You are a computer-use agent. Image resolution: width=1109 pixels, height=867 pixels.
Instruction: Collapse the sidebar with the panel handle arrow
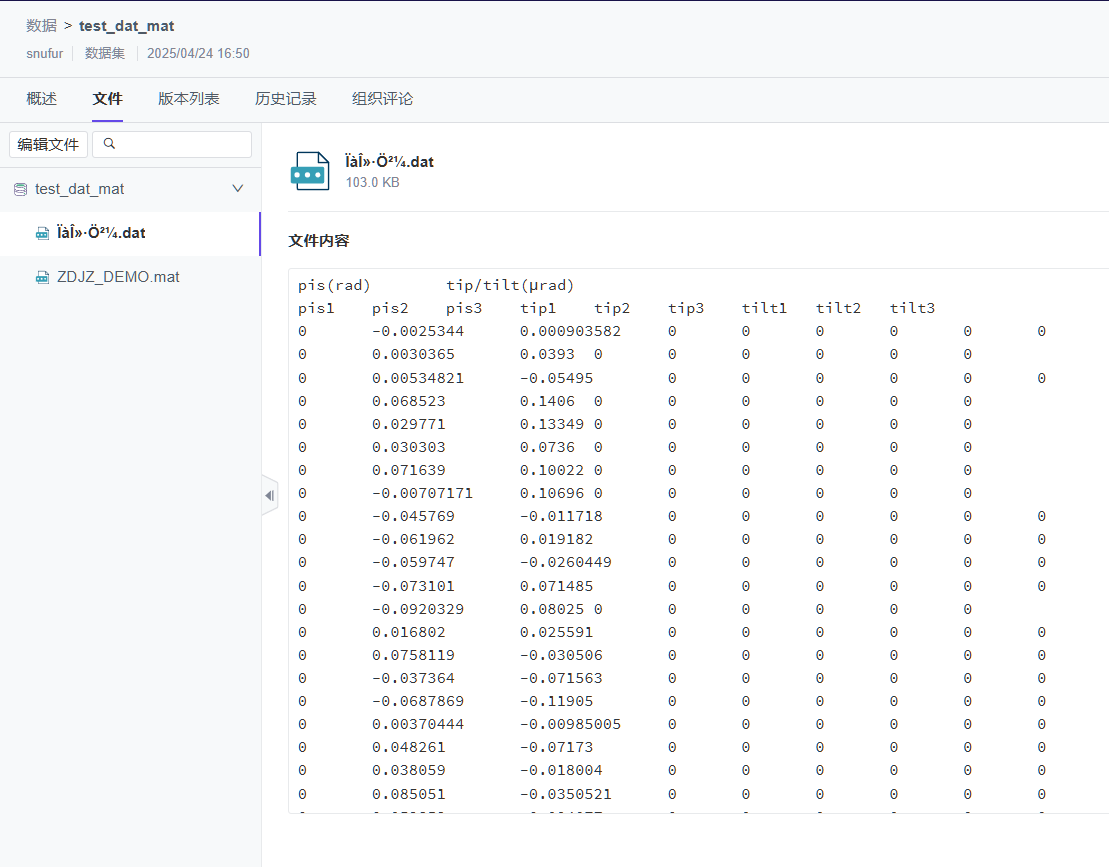coord(269,495)
